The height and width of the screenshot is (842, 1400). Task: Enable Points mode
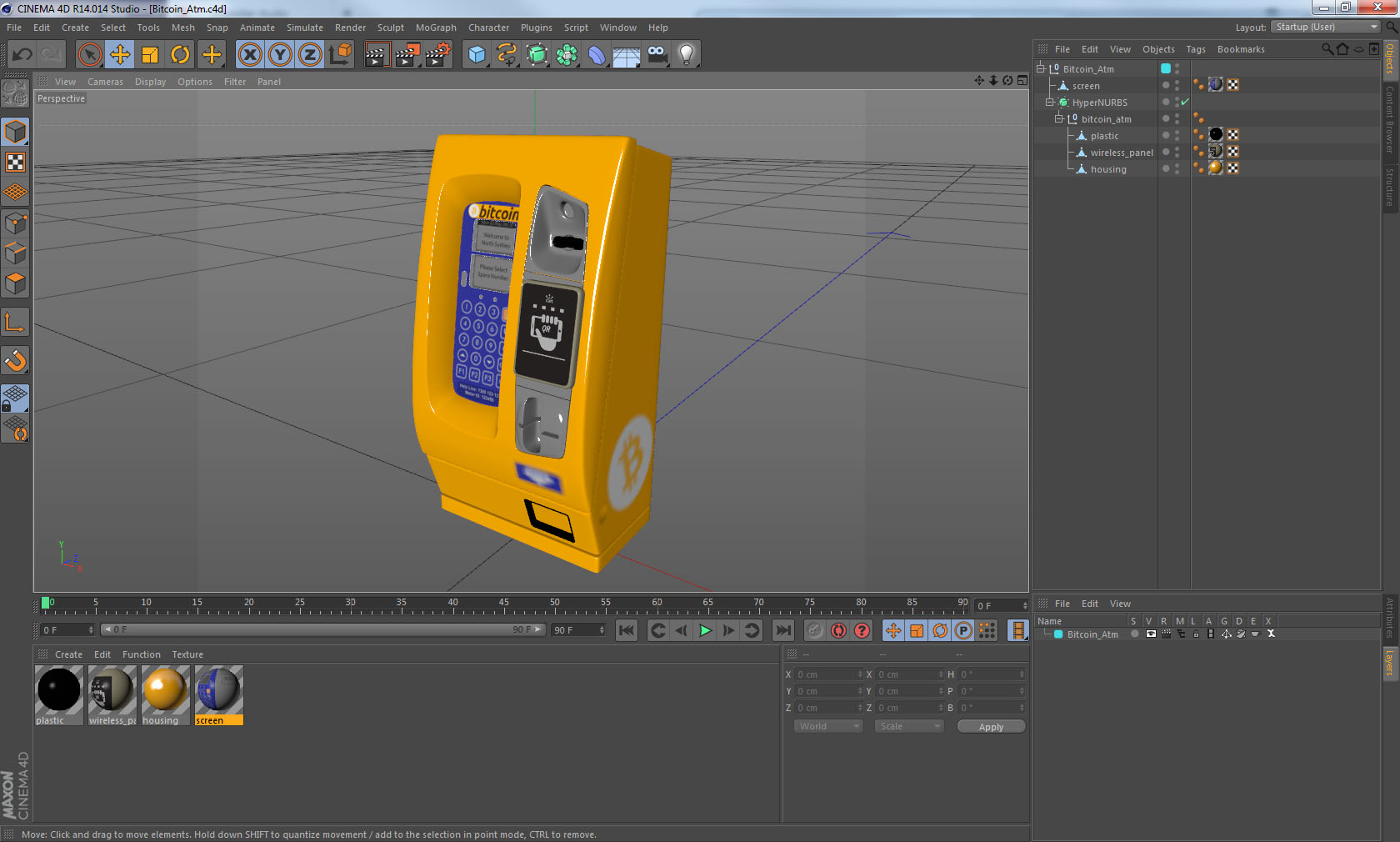[x=16, y=223]
